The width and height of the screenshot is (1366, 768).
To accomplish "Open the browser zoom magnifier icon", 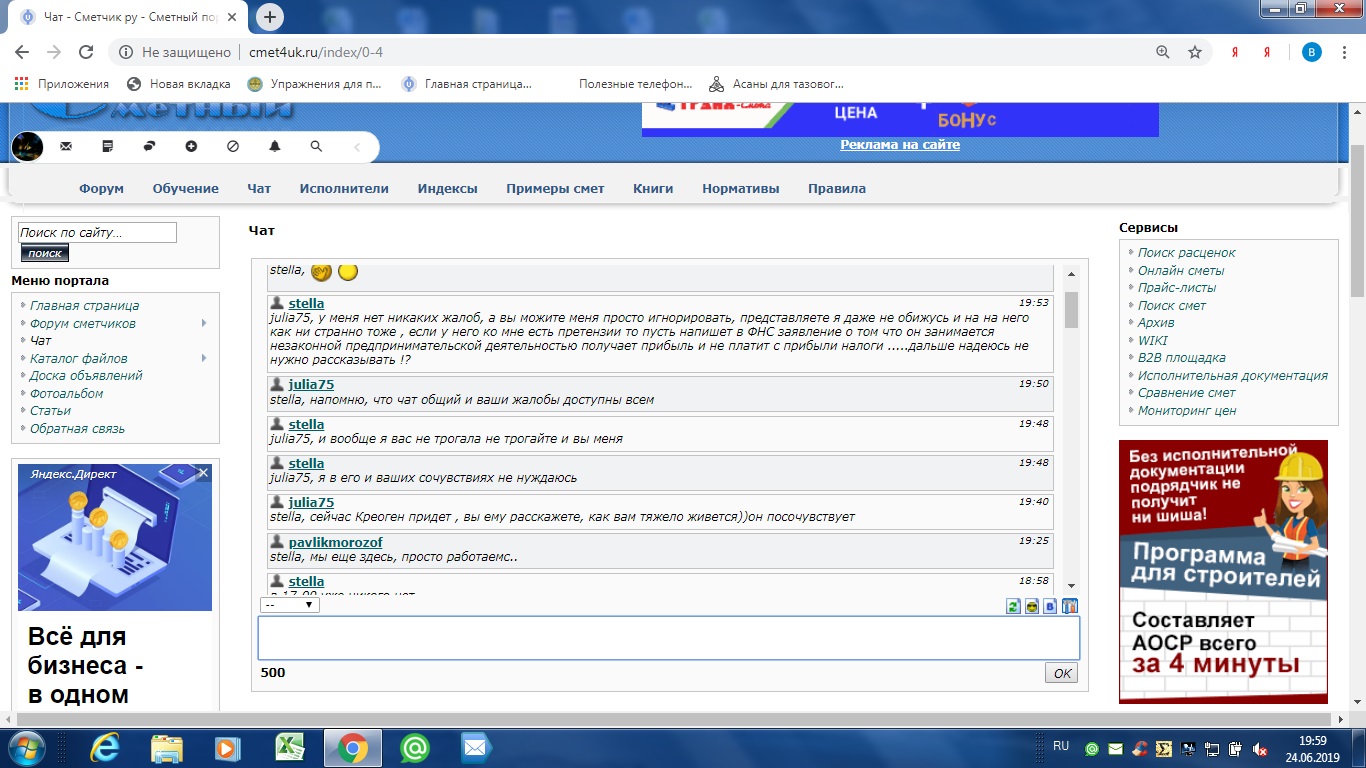I will click(x=1162, y=52).
